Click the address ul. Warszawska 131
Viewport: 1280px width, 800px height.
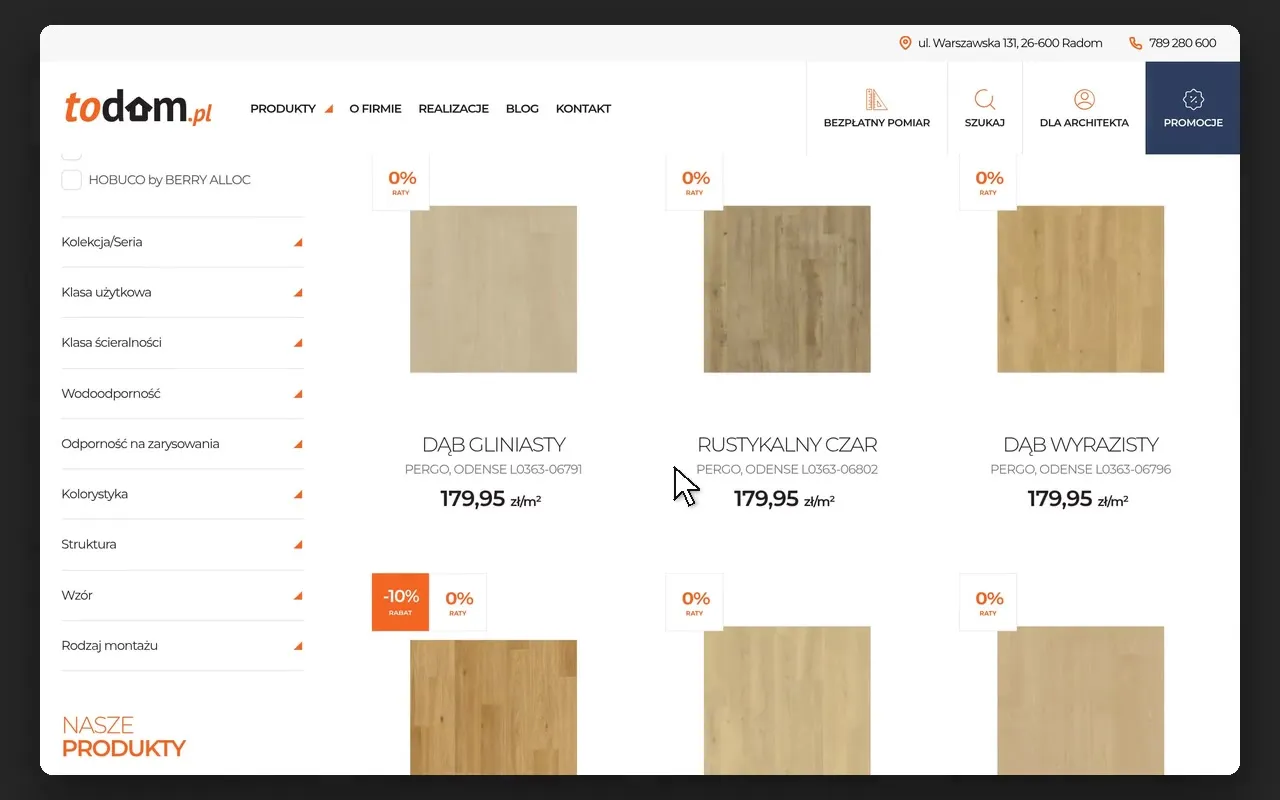[1010, 43]
